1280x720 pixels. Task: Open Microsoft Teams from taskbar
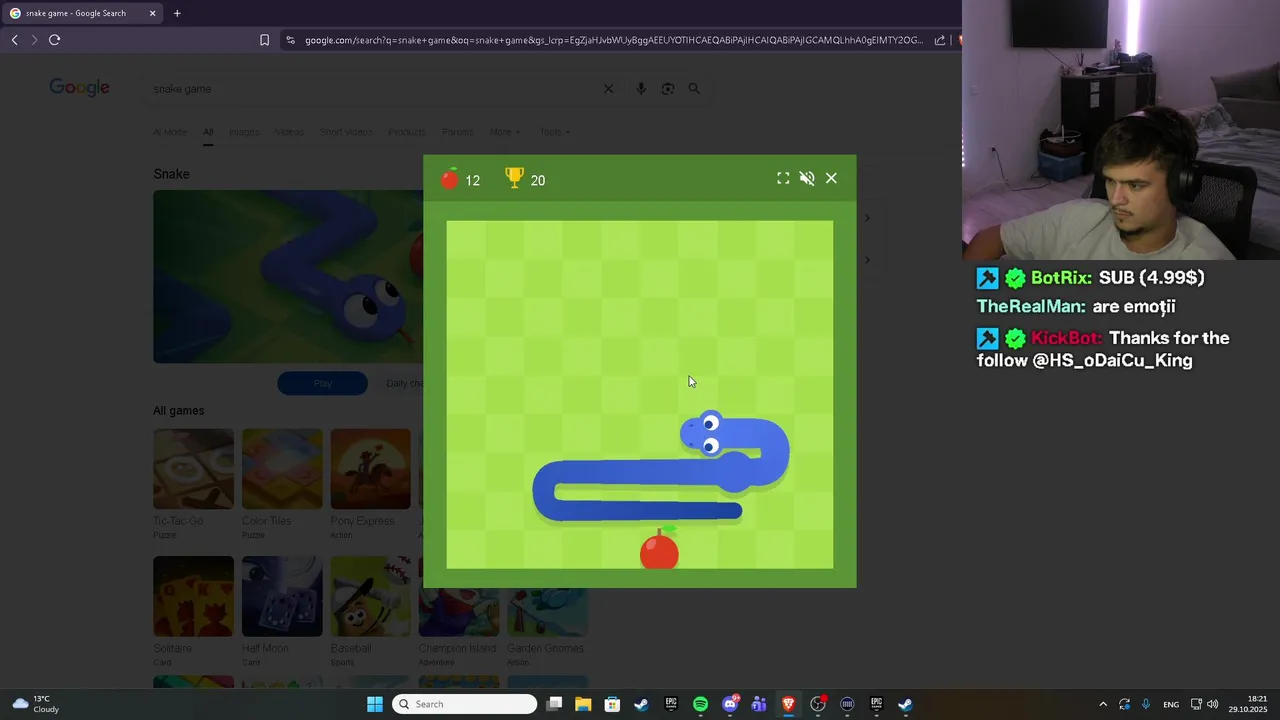pos(759,704)
